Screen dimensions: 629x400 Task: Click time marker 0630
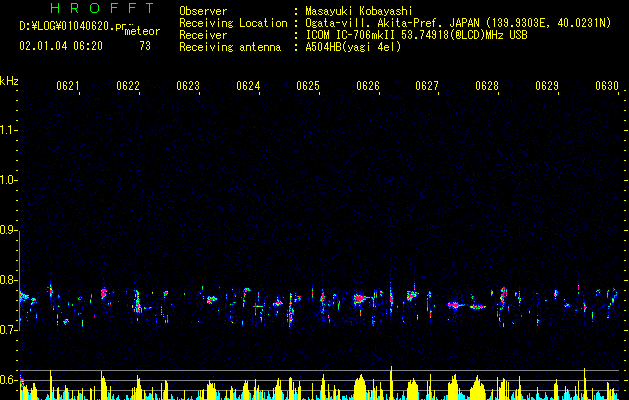607,85
